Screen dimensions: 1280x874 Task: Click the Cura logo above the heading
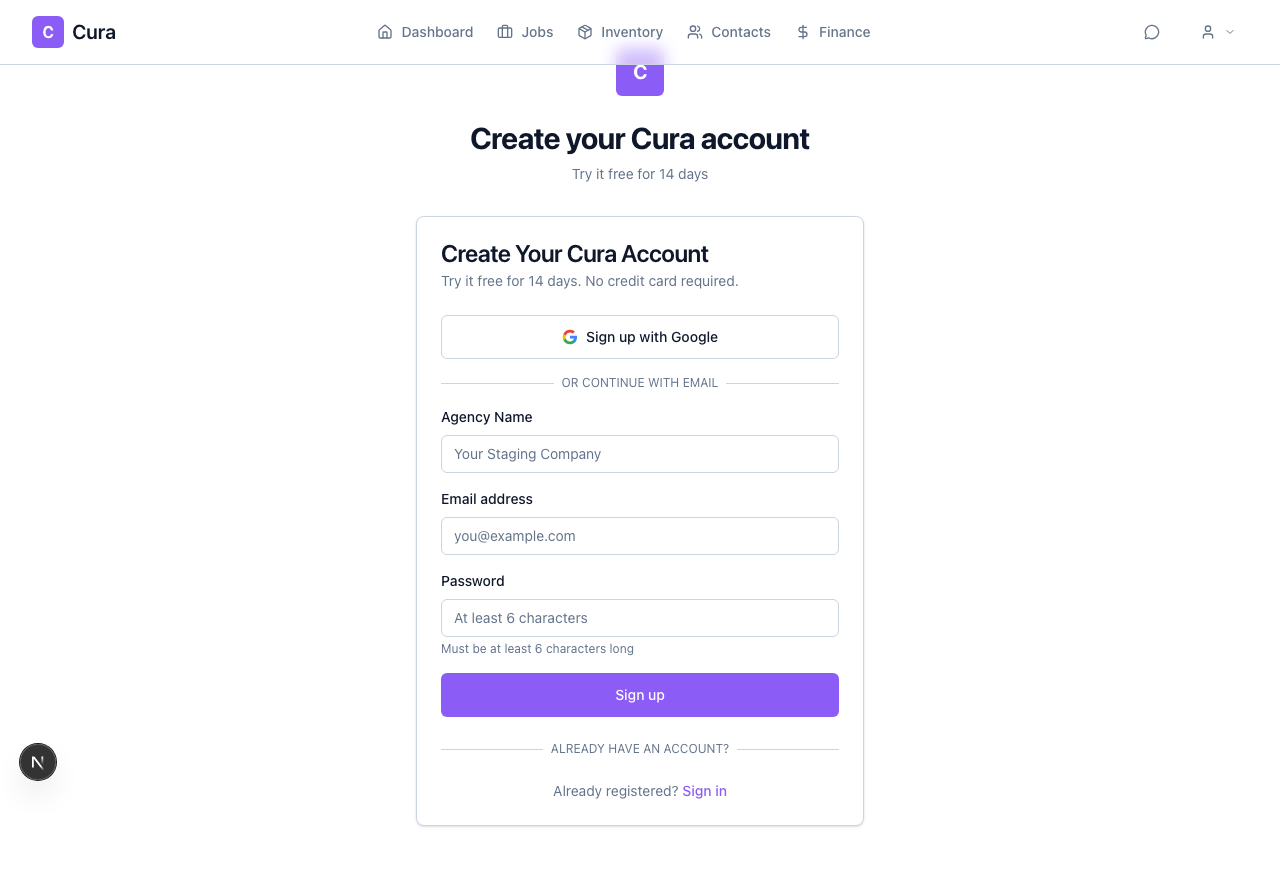click(x=639, y=74)
